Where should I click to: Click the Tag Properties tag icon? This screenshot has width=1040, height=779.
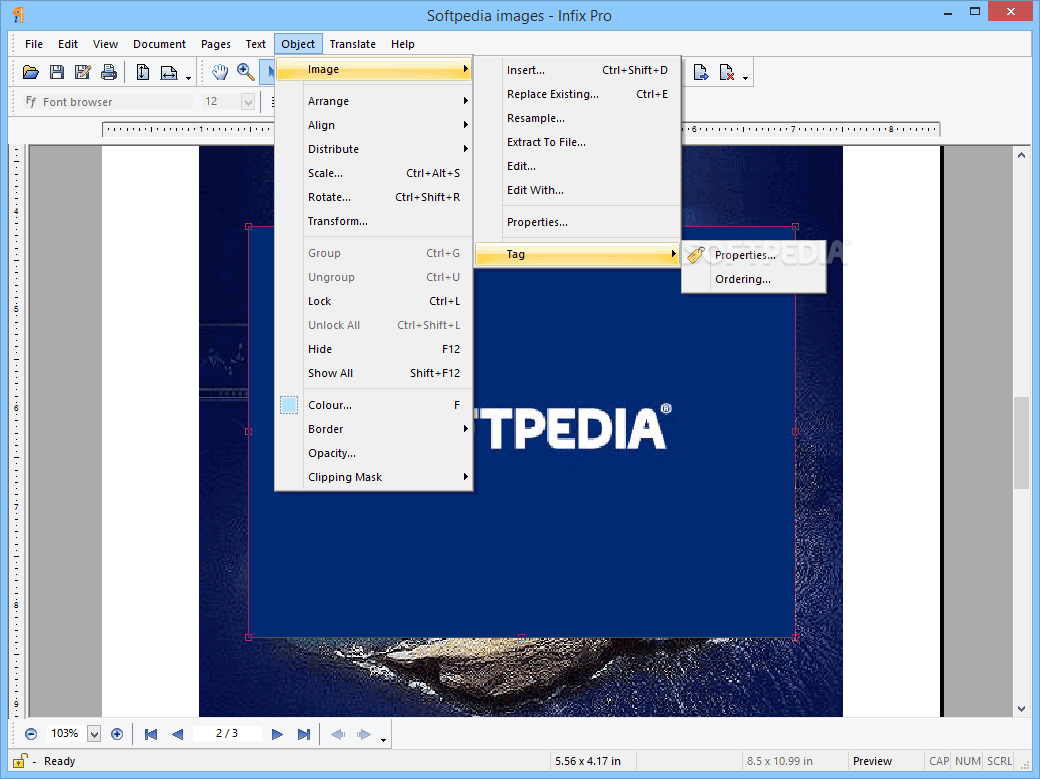[696, 255]
